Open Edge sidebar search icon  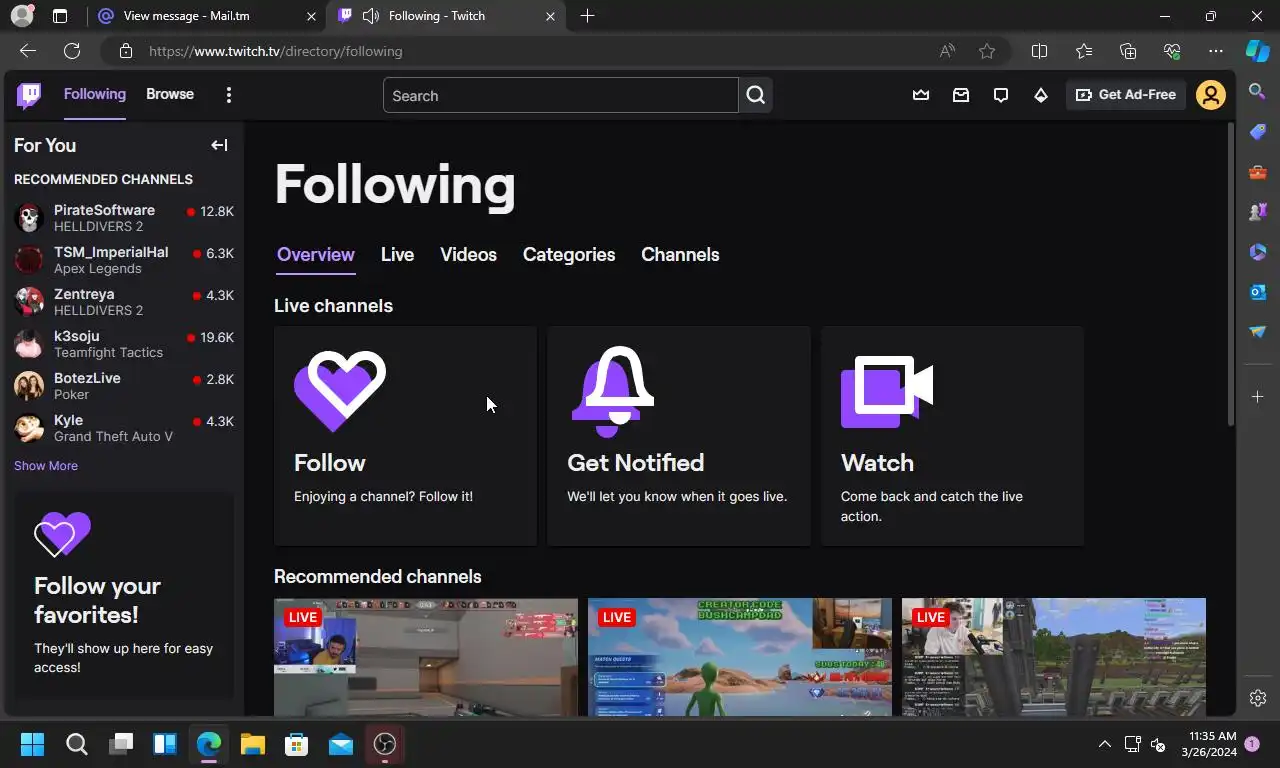pos(1258,92)
